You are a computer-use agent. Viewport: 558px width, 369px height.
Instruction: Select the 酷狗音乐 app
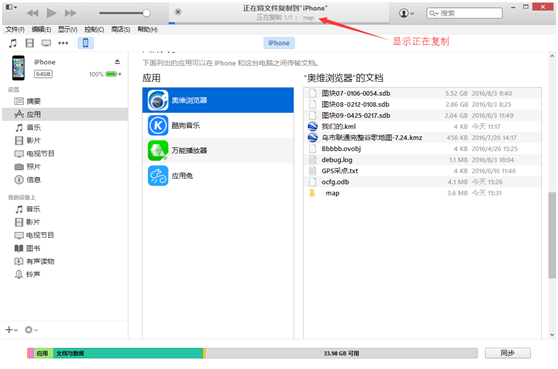pyautogui.click(x=218, y=125)
